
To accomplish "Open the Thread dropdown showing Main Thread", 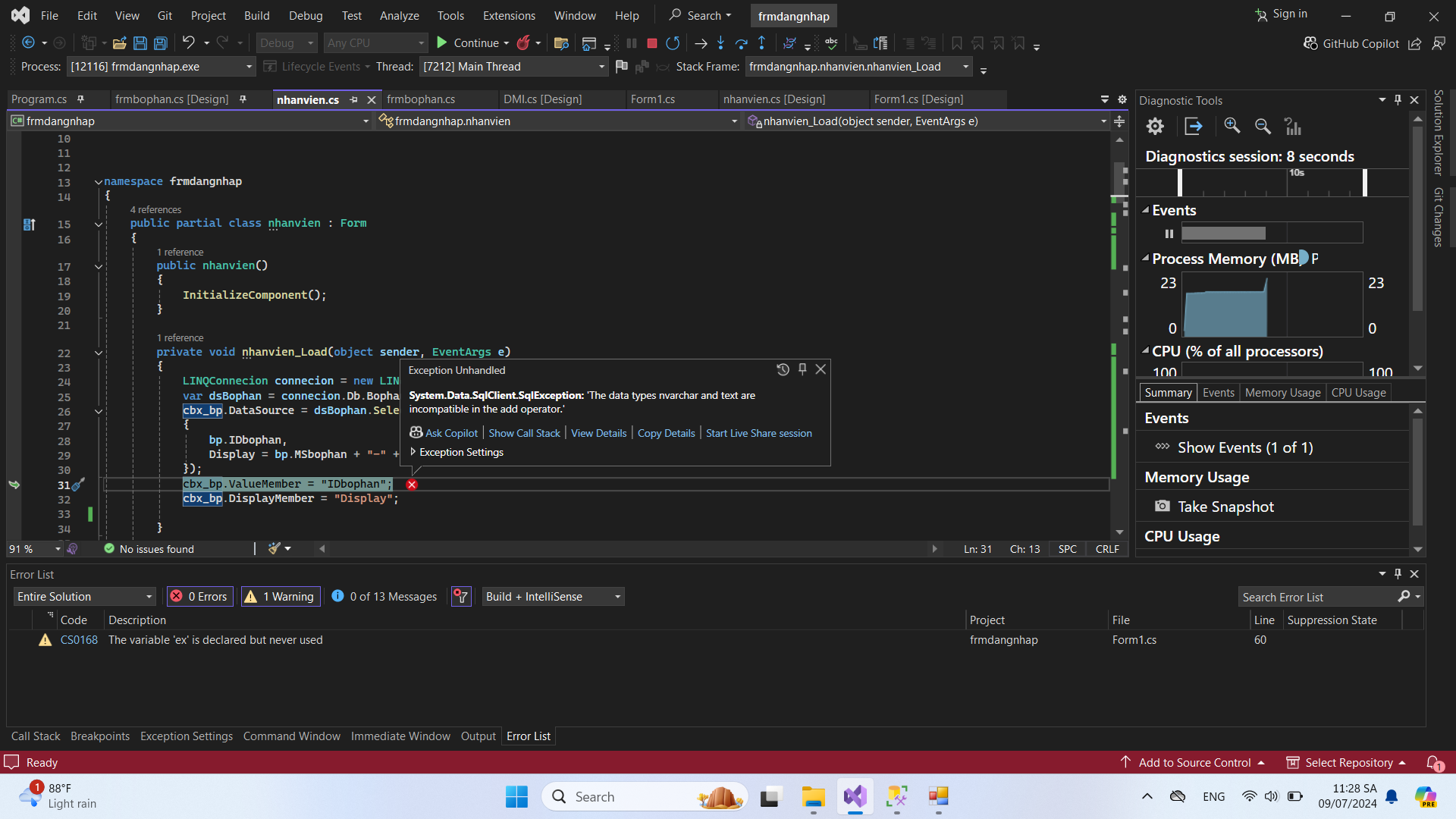I will (513, 67).
